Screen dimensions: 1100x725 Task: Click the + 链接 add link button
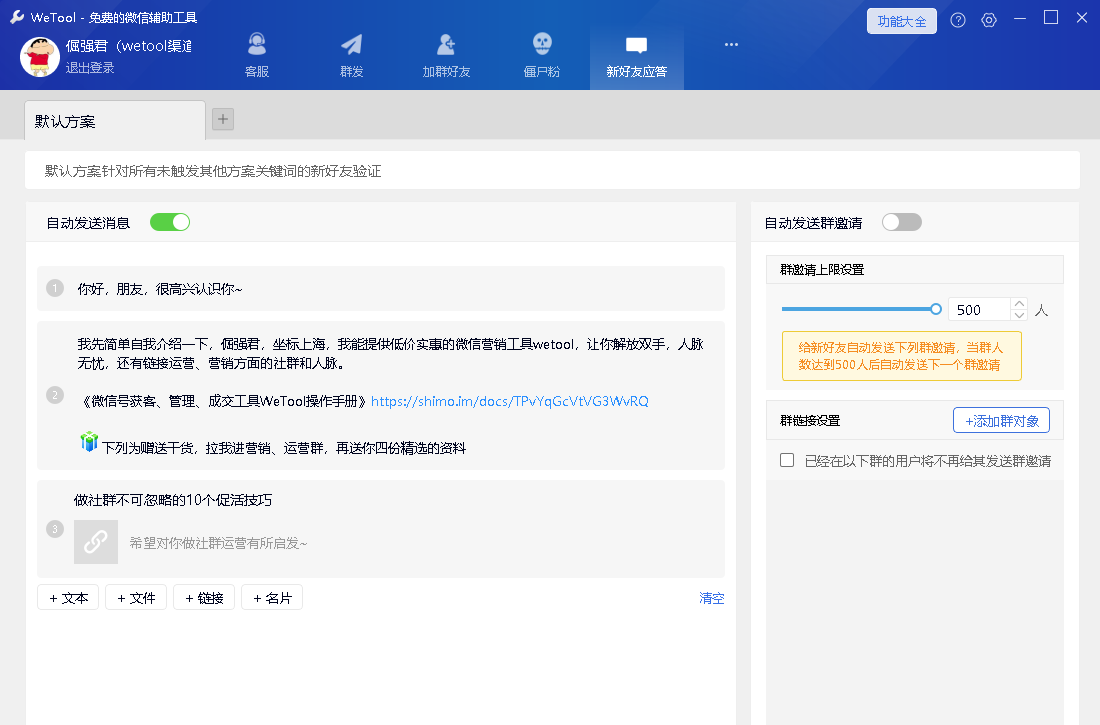[x=204, y=597]
